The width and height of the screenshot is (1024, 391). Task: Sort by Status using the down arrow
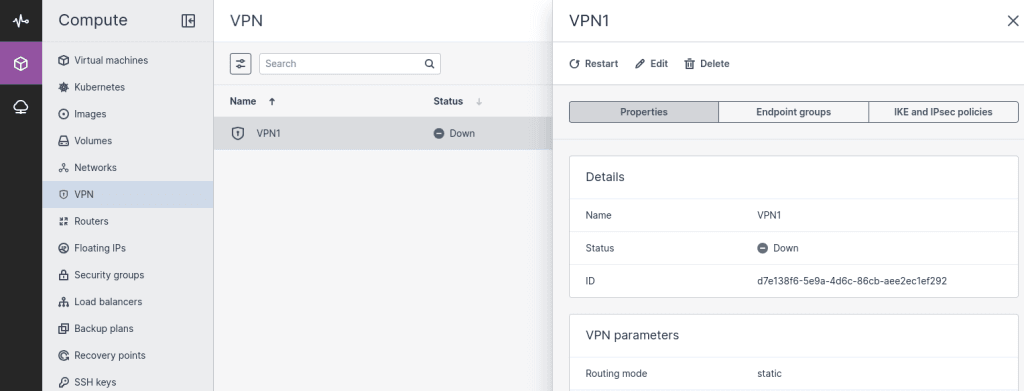point(479,101)
